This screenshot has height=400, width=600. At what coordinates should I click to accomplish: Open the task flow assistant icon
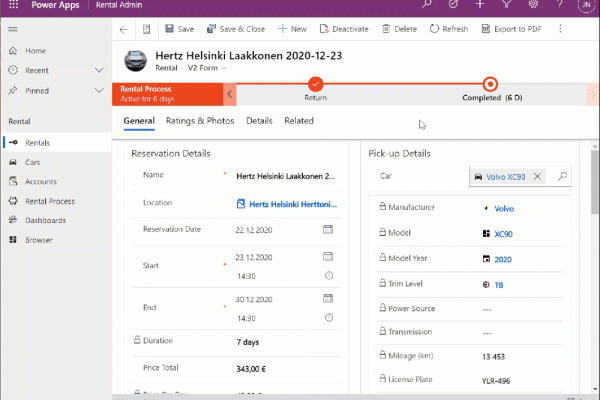[x=453, y=5]
